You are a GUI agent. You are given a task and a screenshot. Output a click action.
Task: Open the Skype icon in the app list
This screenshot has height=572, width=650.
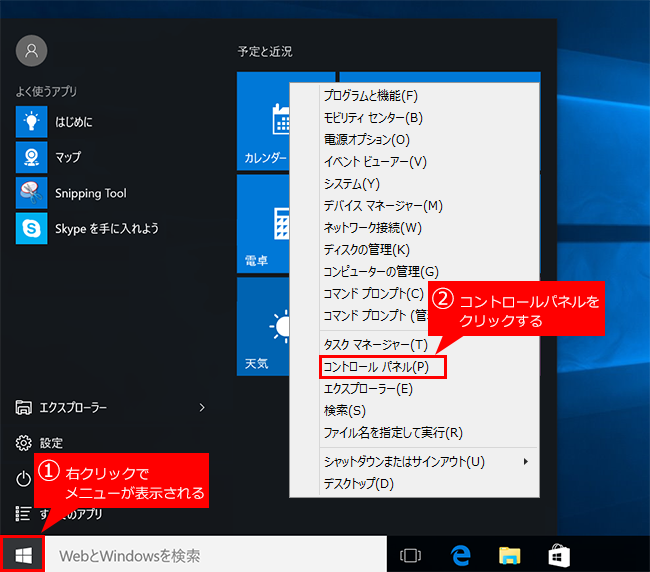point(32,228)
